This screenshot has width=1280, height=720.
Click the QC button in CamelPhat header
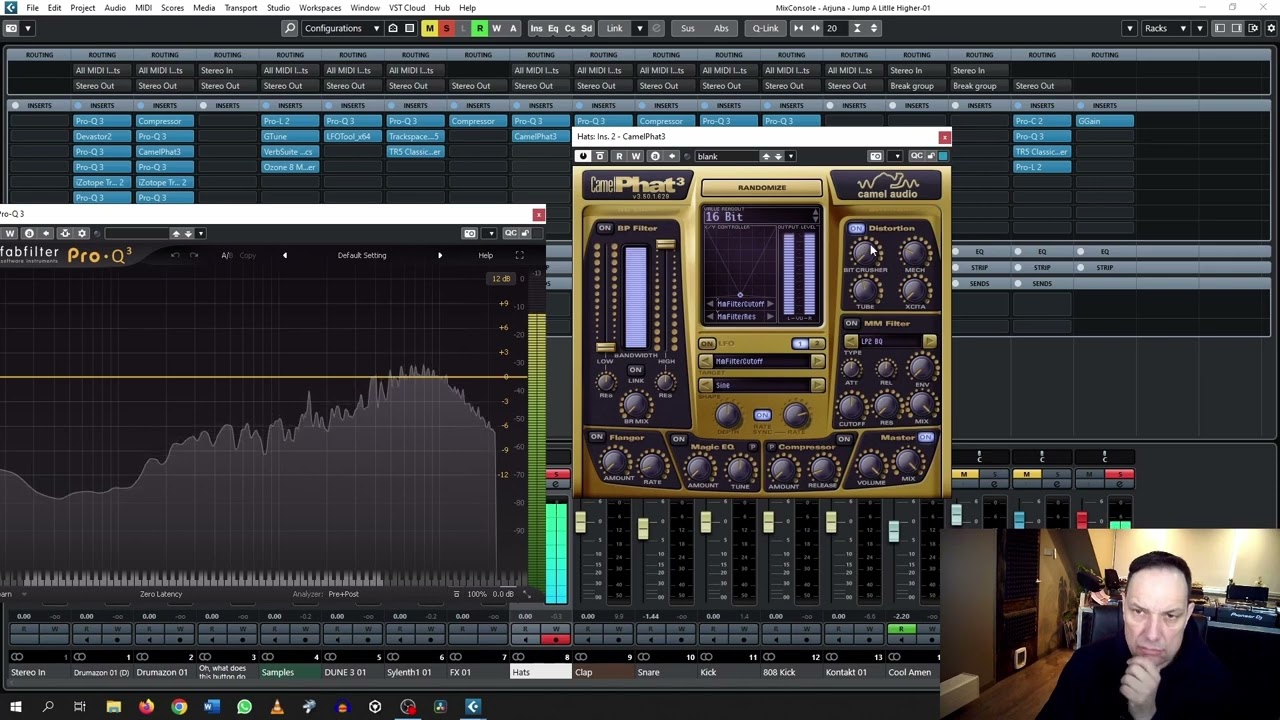point(916,156)
